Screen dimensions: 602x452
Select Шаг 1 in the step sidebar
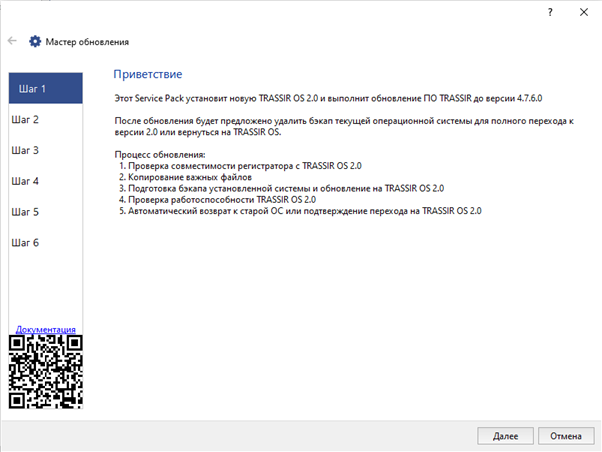45,89
